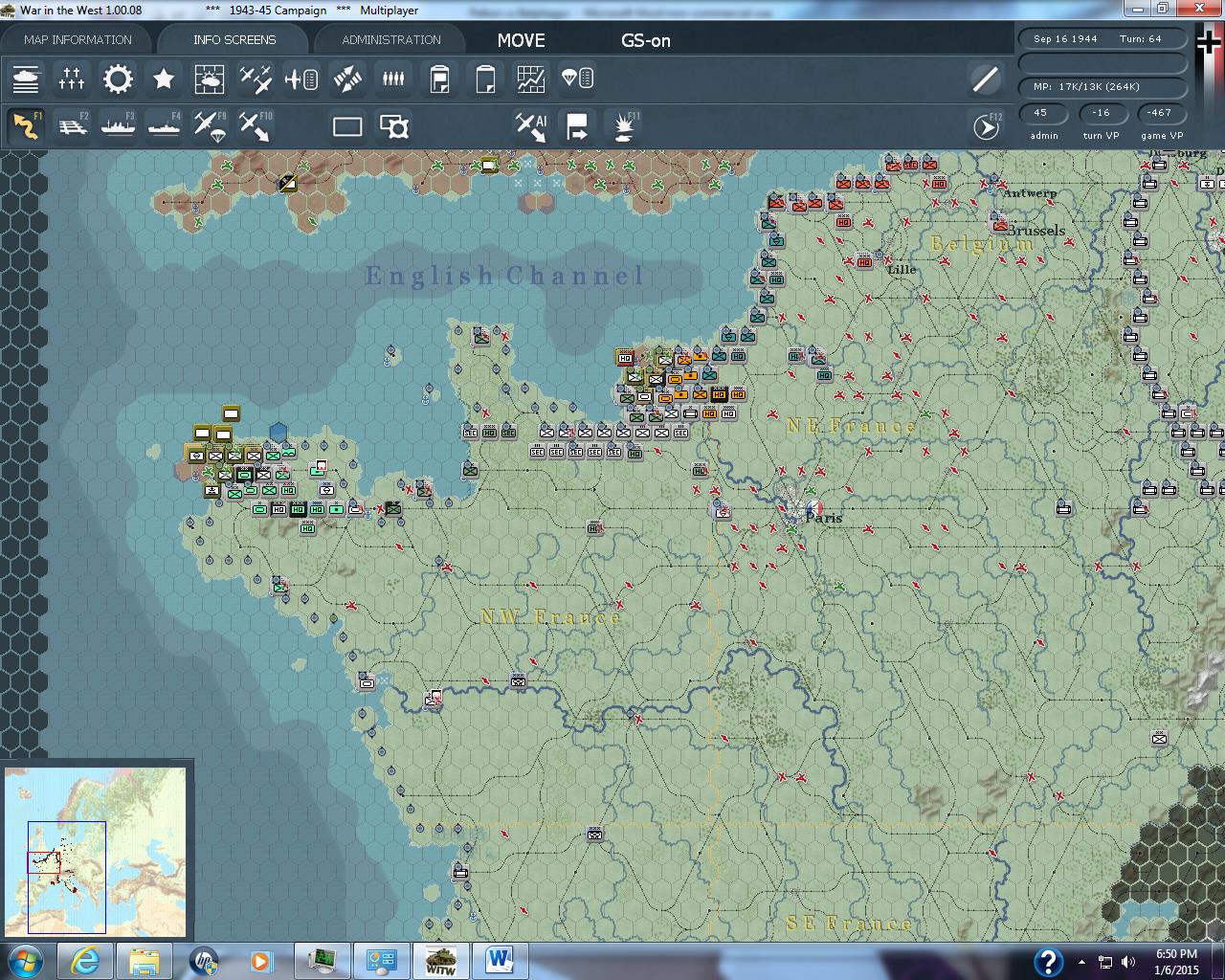
Task: Select Lille on the map
Action: point(902,269)
